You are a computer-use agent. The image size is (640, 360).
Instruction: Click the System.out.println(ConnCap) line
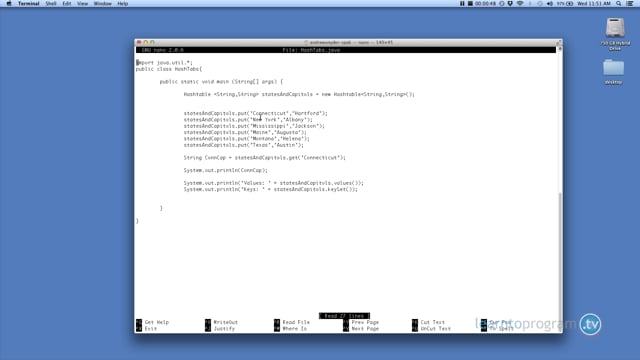[x=225, y=170]
